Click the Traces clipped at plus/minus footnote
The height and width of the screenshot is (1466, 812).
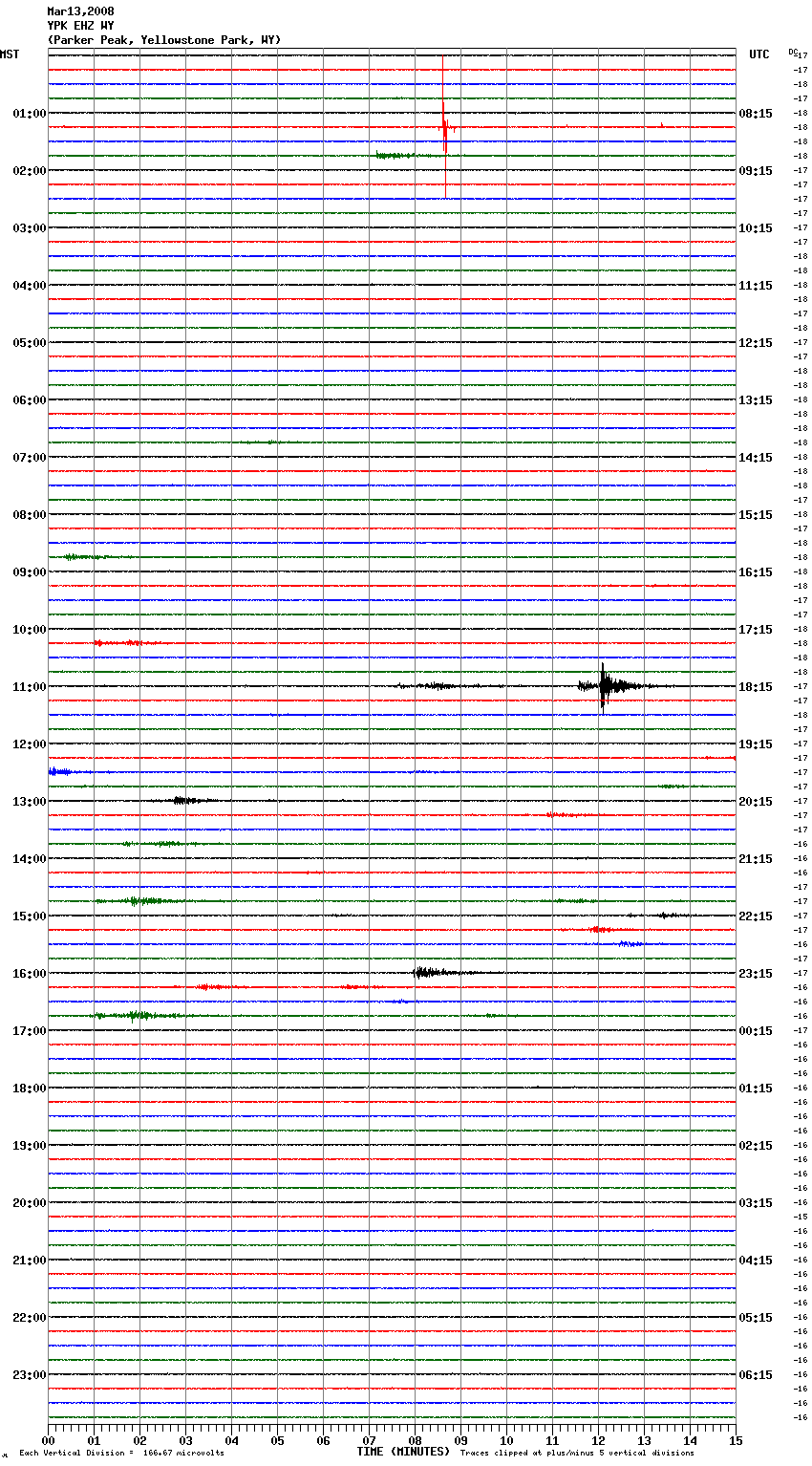point(577,1453)
